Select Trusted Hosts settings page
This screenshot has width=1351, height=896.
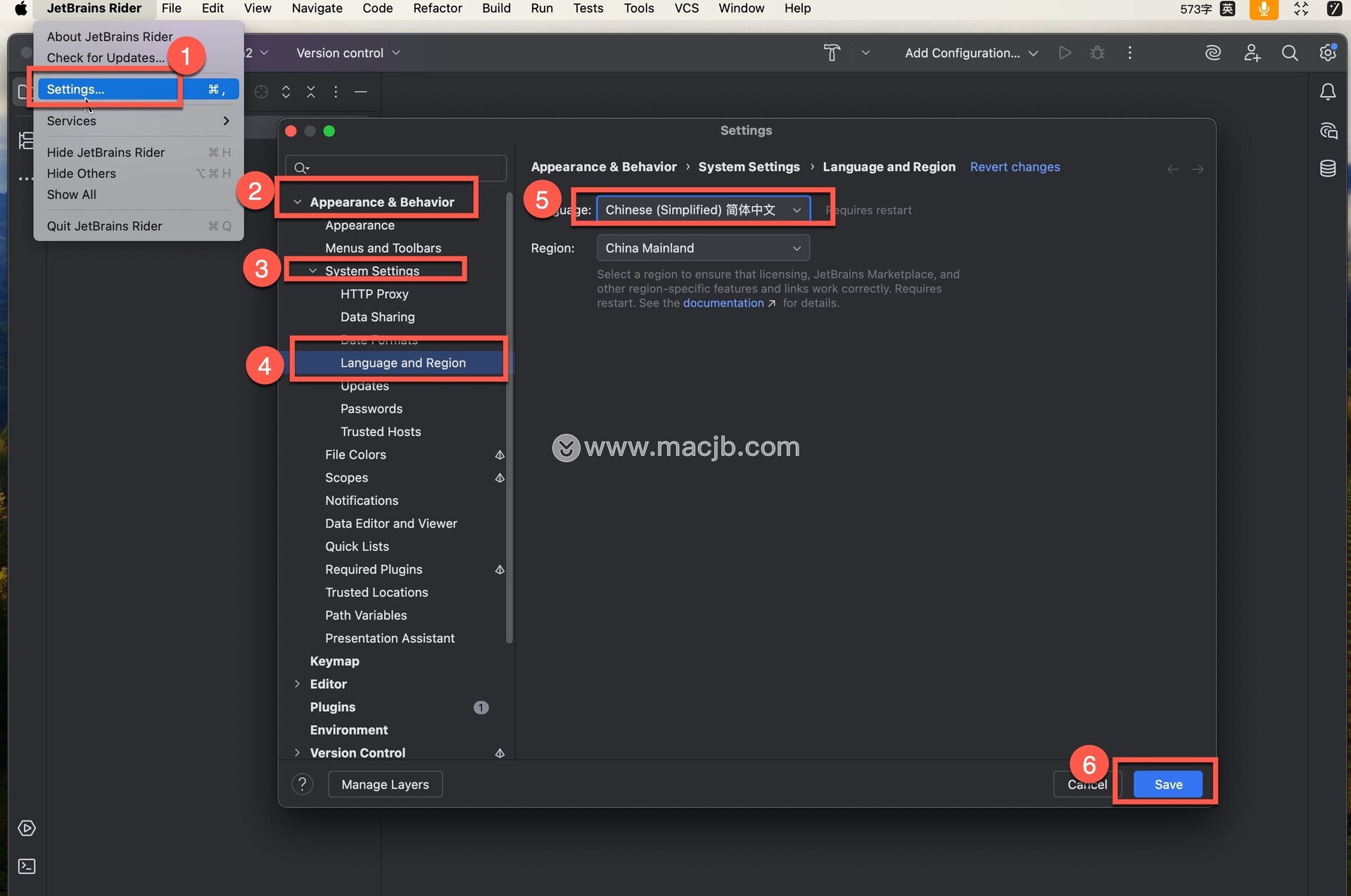(381, 432)
